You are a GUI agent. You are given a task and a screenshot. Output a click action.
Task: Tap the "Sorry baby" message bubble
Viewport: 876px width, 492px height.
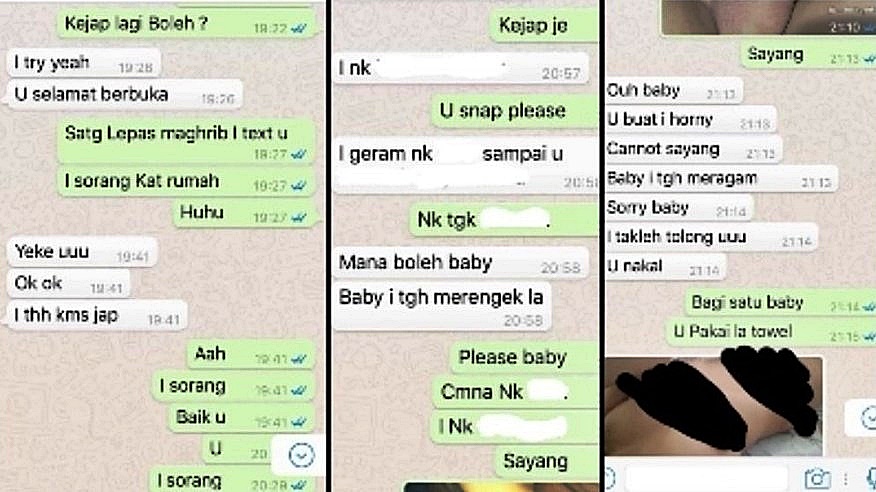click(679, 208)
